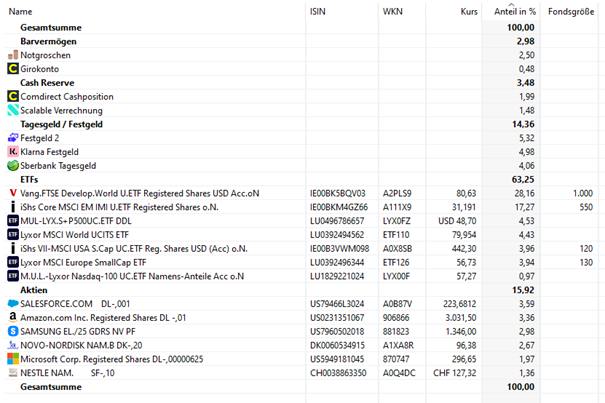This screenshot has height=403, width=605.
Task: Click the Microsoft logo icon
Action: [13, 359]
